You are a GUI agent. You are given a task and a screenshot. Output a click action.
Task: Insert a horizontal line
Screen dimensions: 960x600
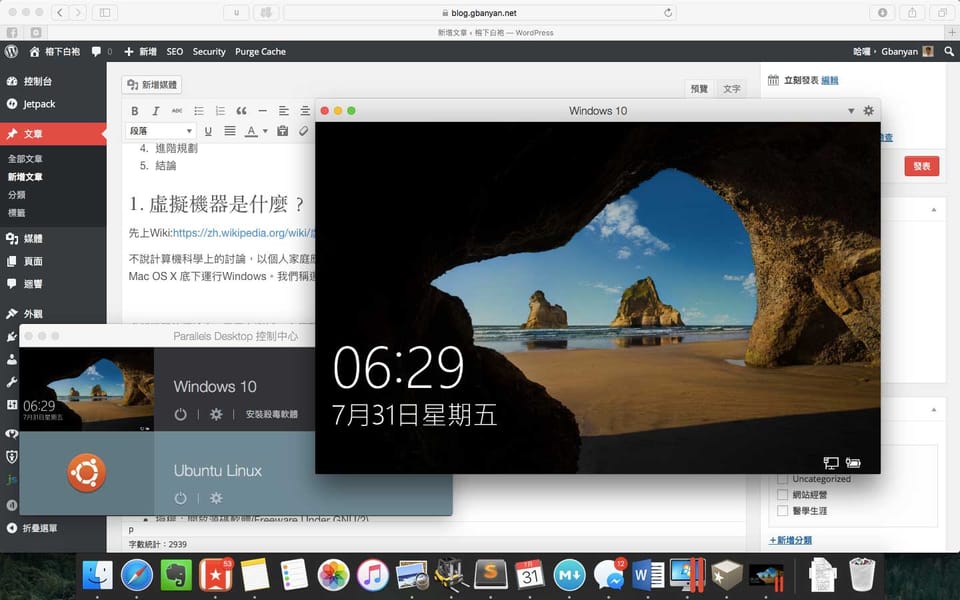[262, 111]
